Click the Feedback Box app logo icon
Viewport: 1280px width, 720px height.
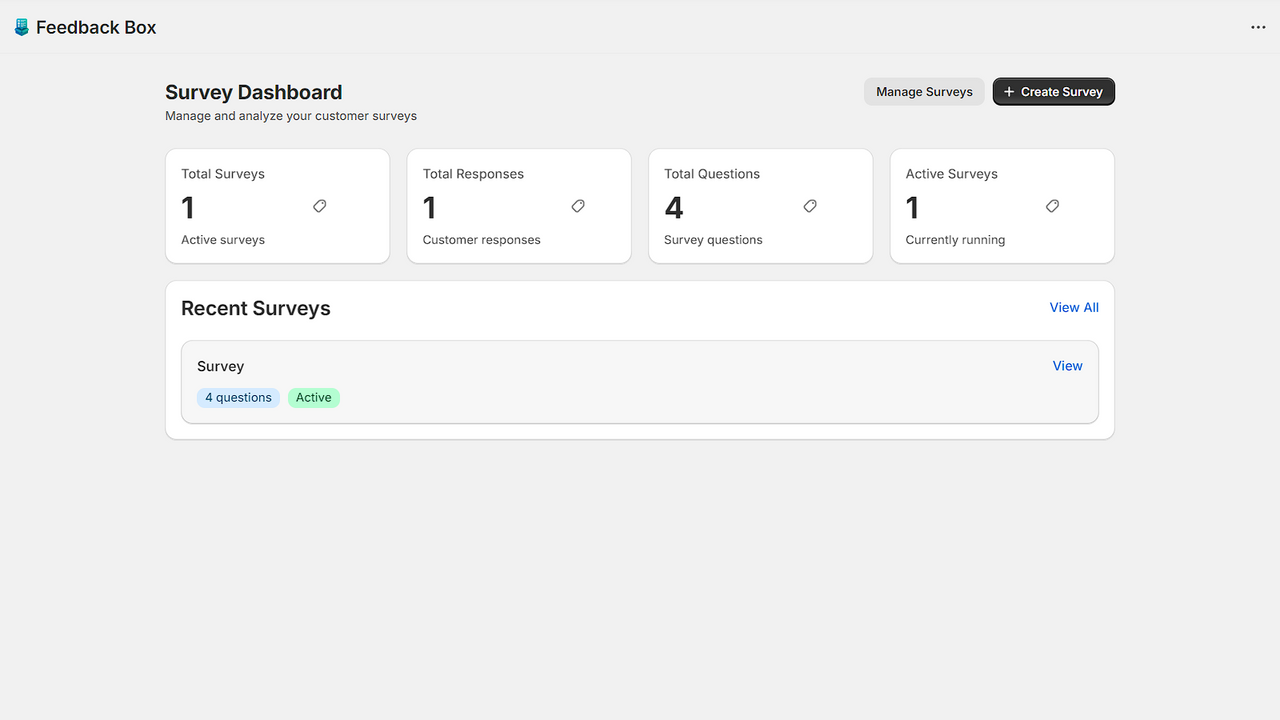point(22,28)
